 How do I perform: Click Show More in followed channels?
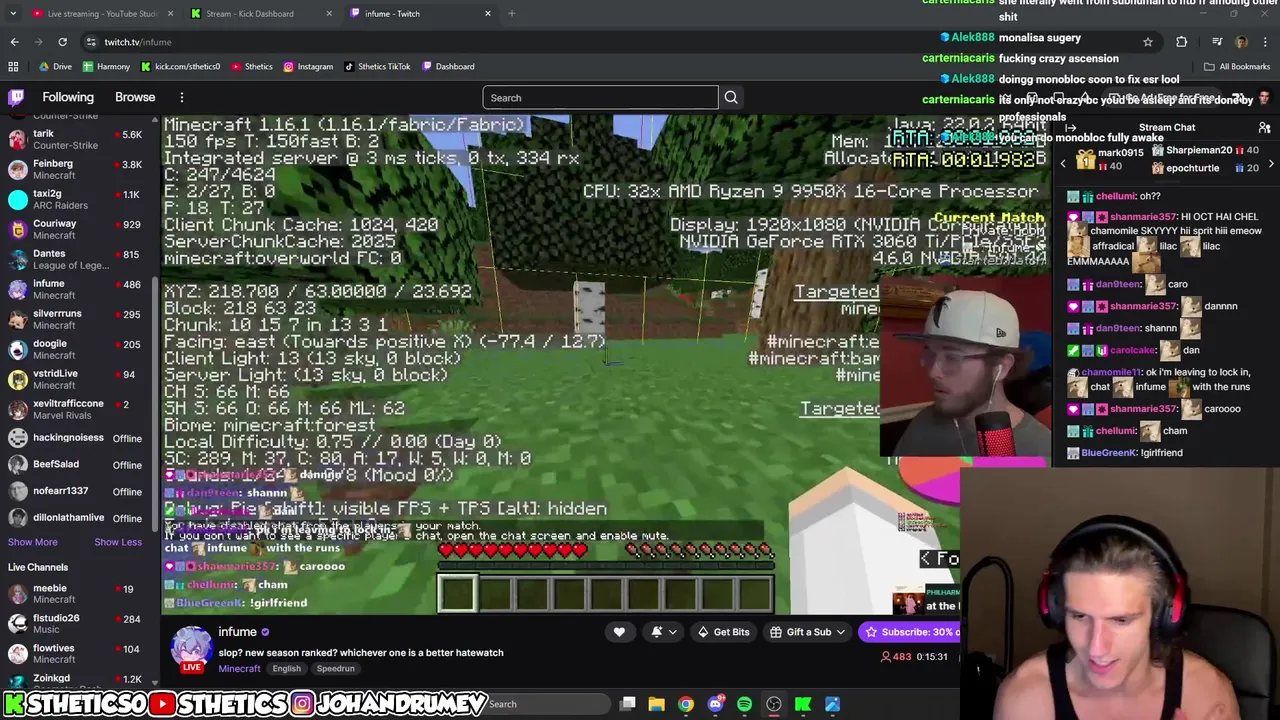33,542
